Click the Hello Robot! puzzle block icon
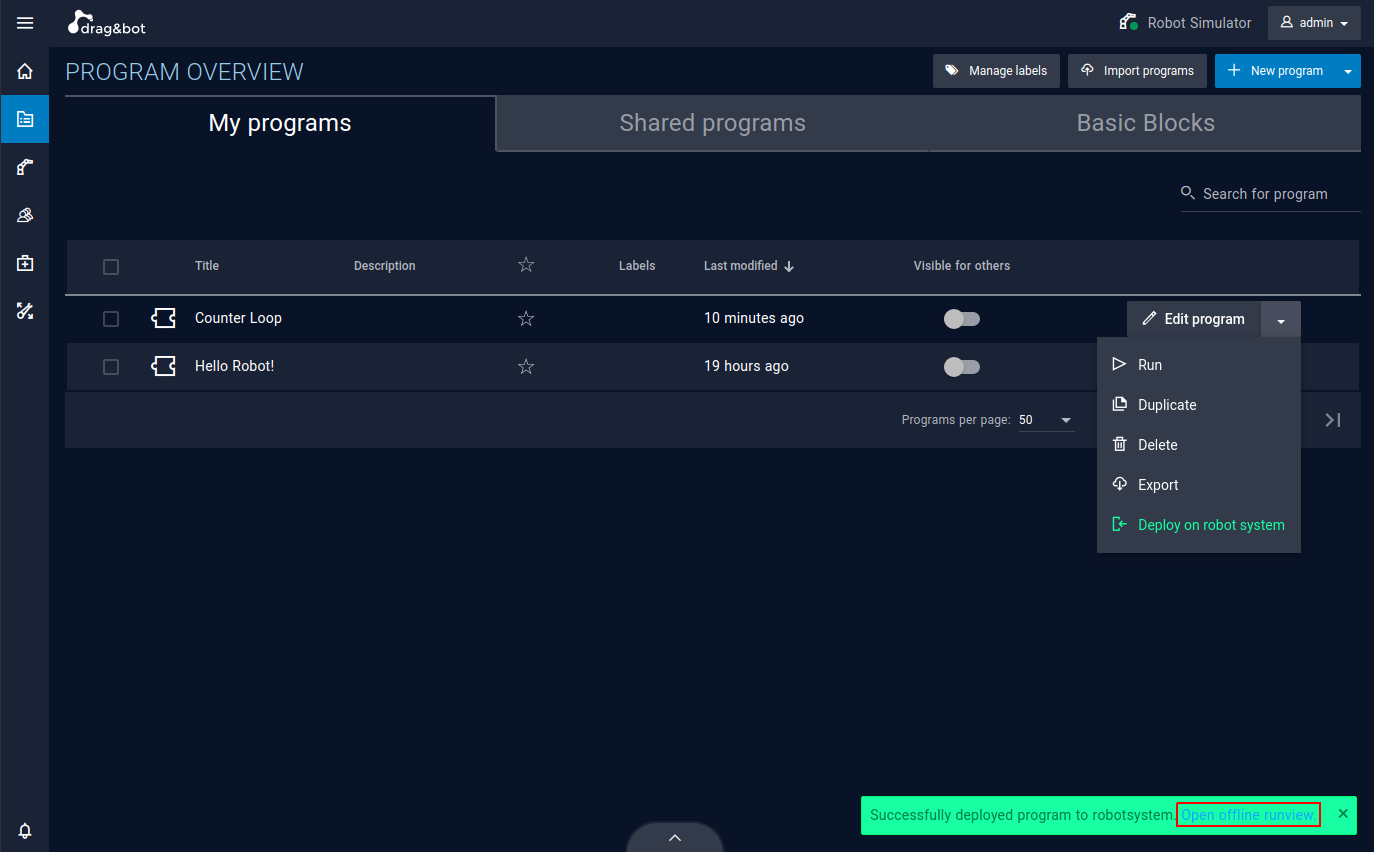The image size is (1374, 852). point(163,366)
